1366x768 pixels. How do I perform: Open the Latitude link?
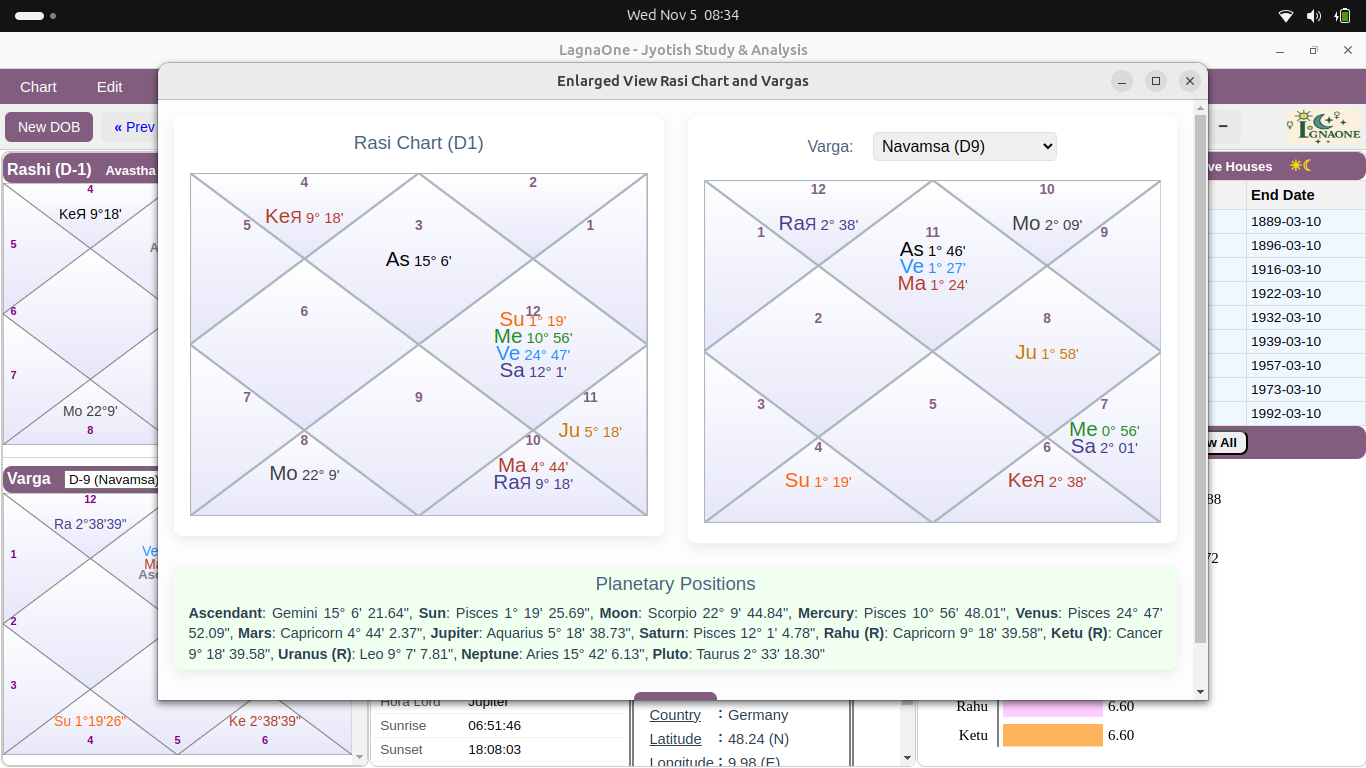[675, 739]
